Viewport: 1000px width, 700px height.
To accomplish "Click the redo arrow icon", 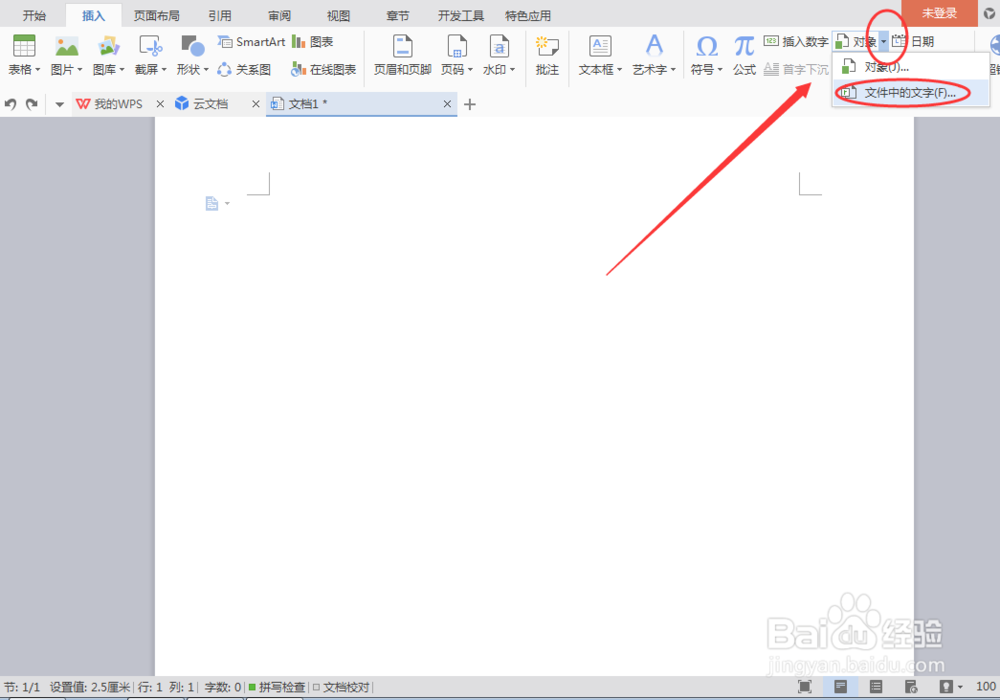I will click(31, 104).
